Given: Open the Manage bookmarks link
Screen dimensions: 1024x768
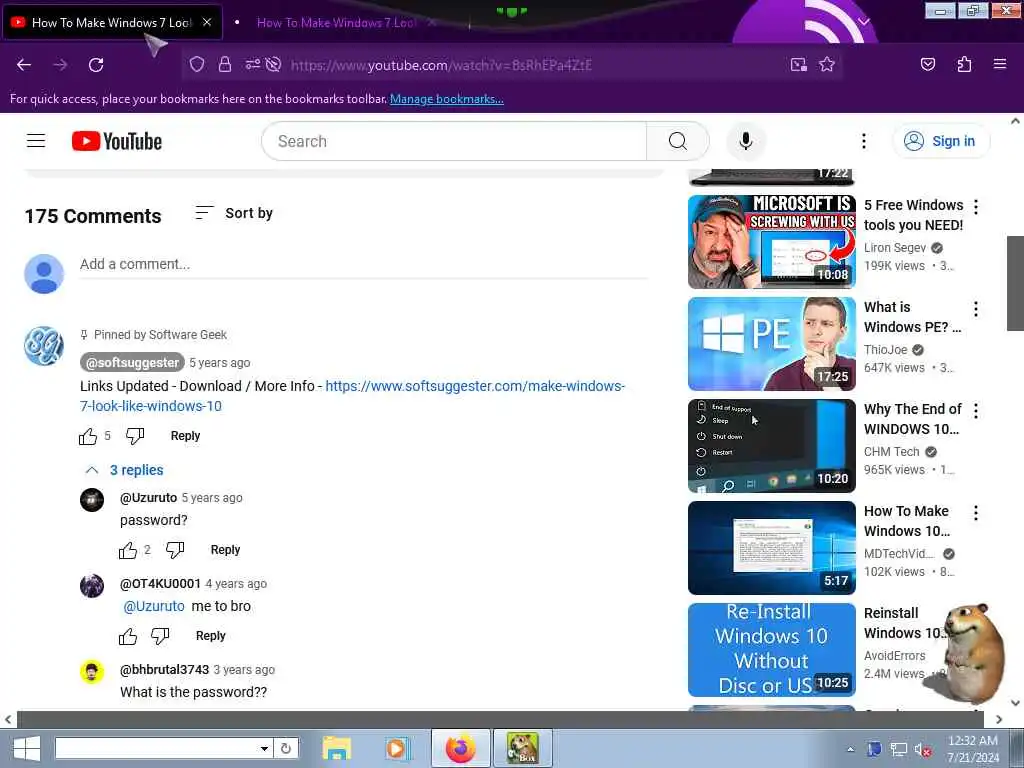Looking at the screenshot, I should point(447,99).
